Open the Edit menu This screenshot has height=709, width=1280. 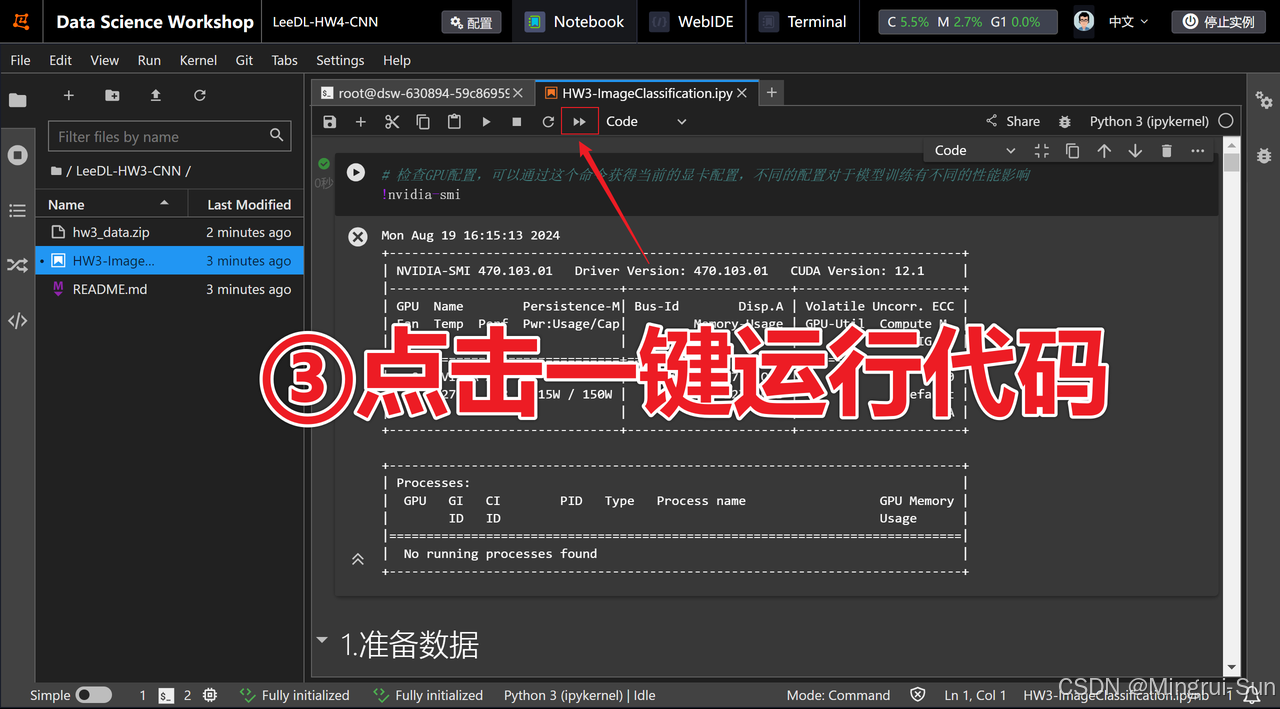[x=61, y=60]
